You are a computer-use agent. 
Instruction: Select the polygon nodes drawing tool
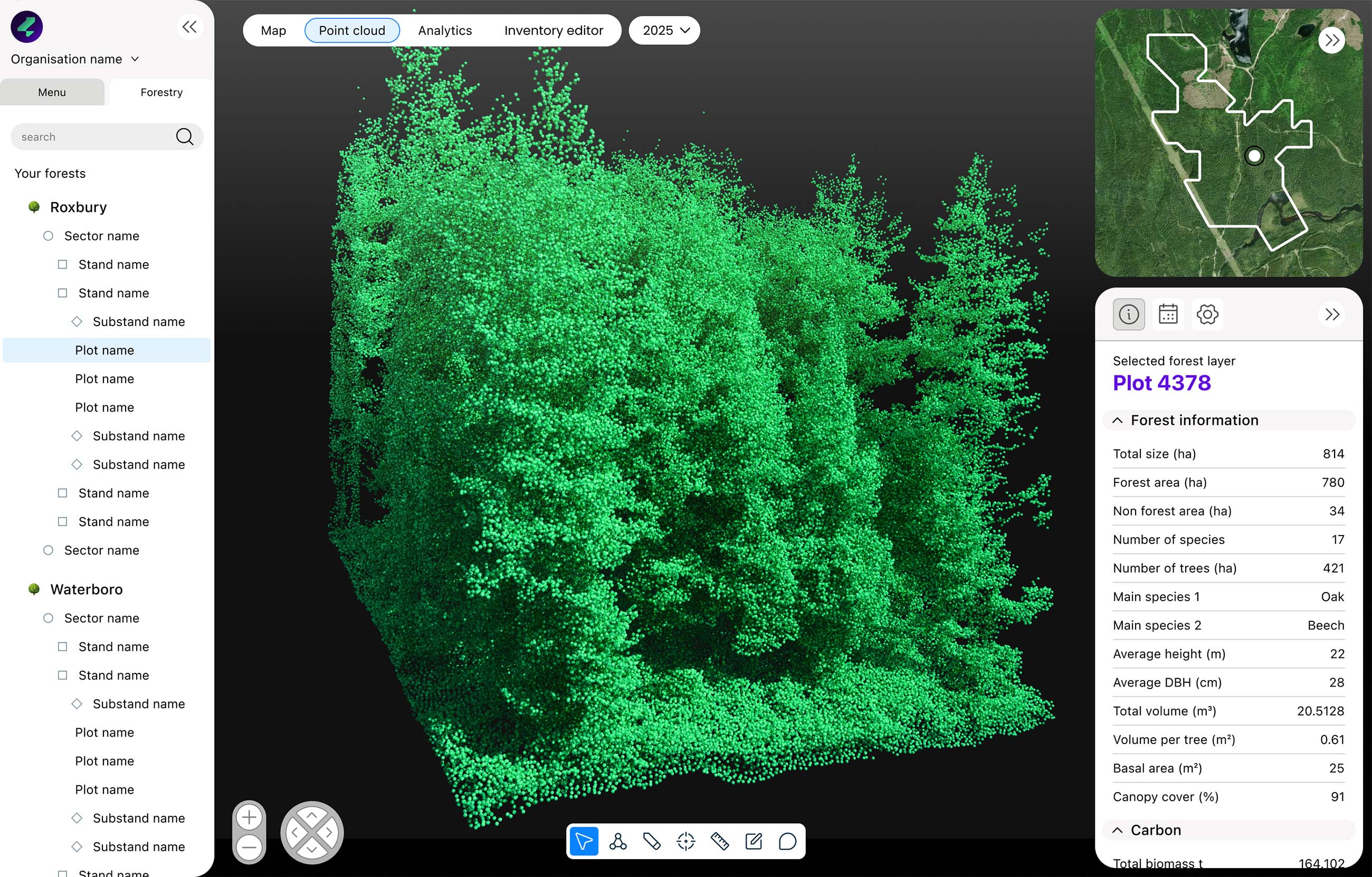point(617,841)
